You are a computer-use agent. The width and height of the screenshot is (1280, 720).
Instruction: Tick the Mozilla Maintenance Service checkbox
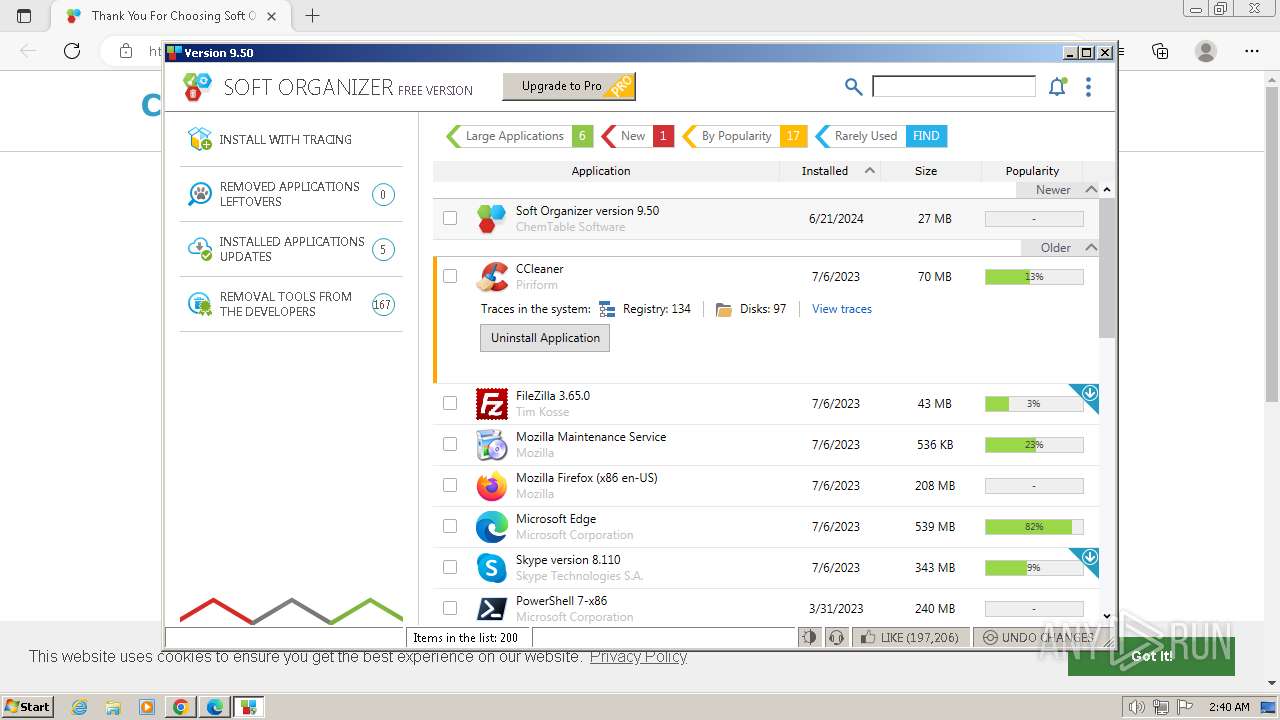450,444
